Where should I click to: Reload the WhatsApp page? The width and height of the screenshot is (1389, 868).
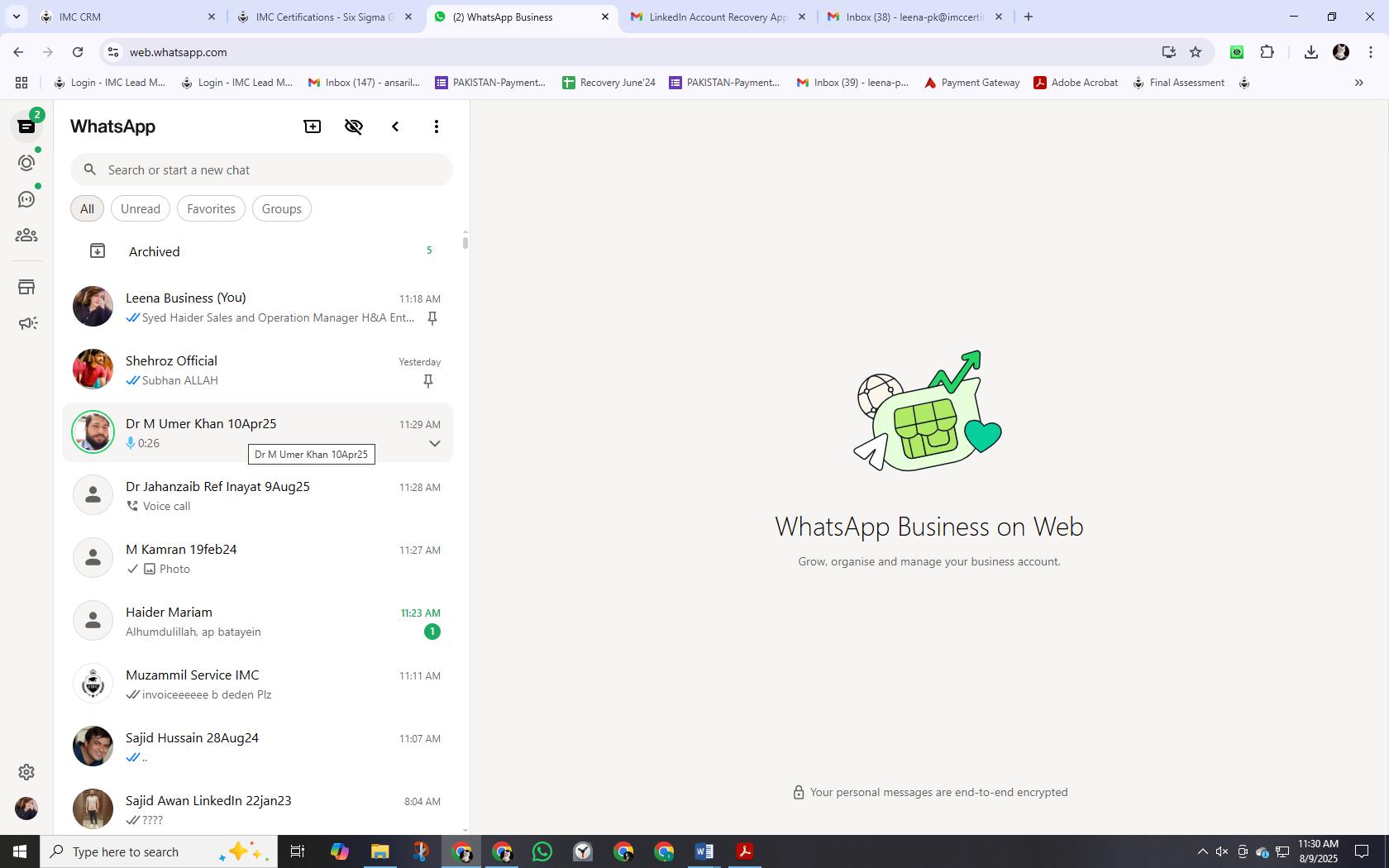(x=78, y=52)
